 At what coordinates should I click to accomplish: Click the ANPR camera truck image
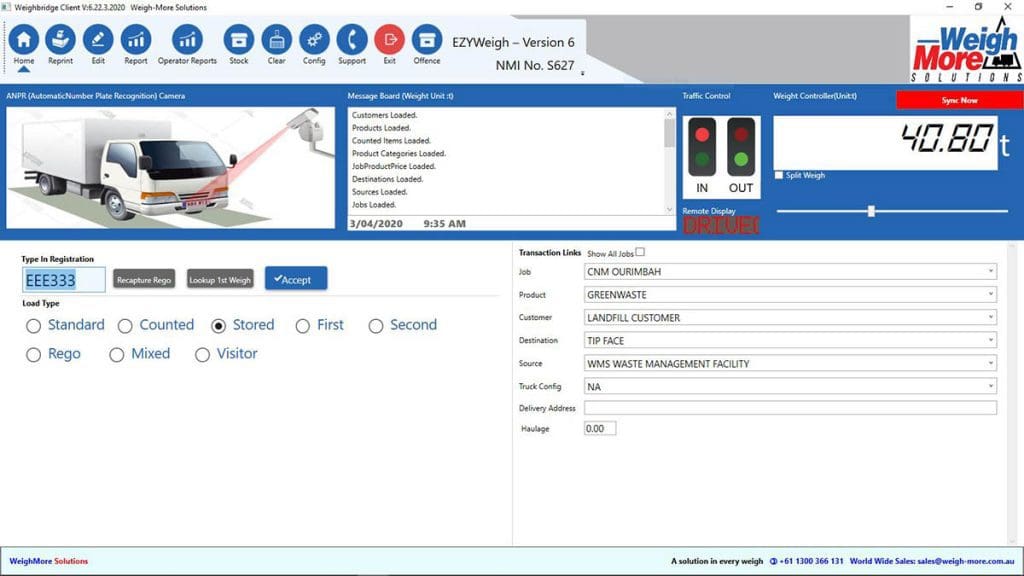click(x=170, y=168)
